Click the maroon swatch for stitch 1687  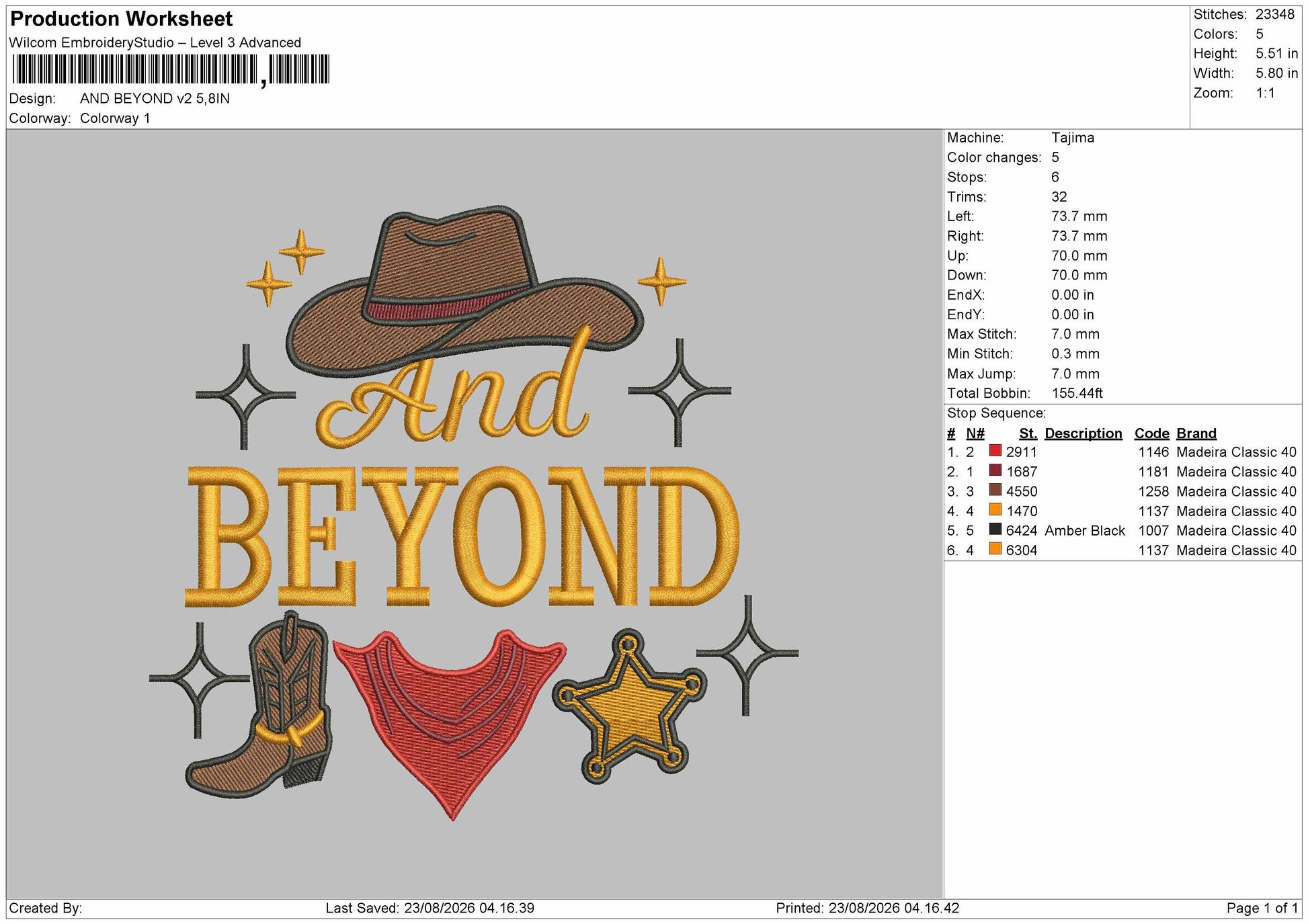pos(995,470)
